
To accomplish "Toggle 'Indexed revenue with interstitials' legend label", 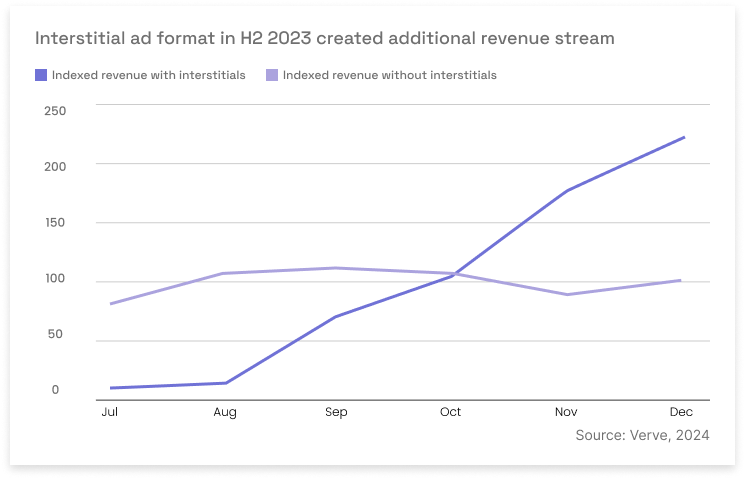I will click(148, 75).
